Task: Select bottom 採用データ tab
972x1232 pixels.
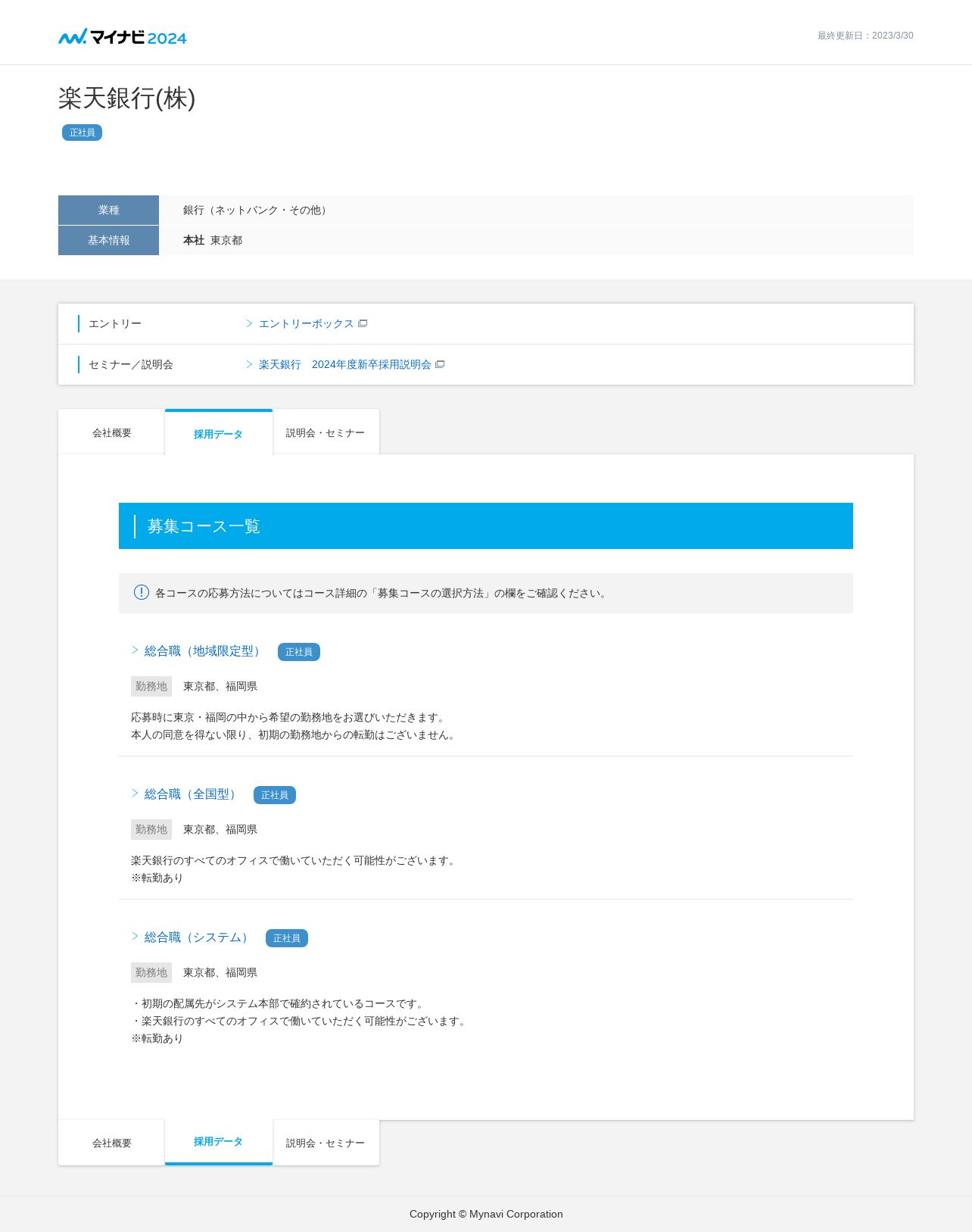Action: tap(219, 1142)
